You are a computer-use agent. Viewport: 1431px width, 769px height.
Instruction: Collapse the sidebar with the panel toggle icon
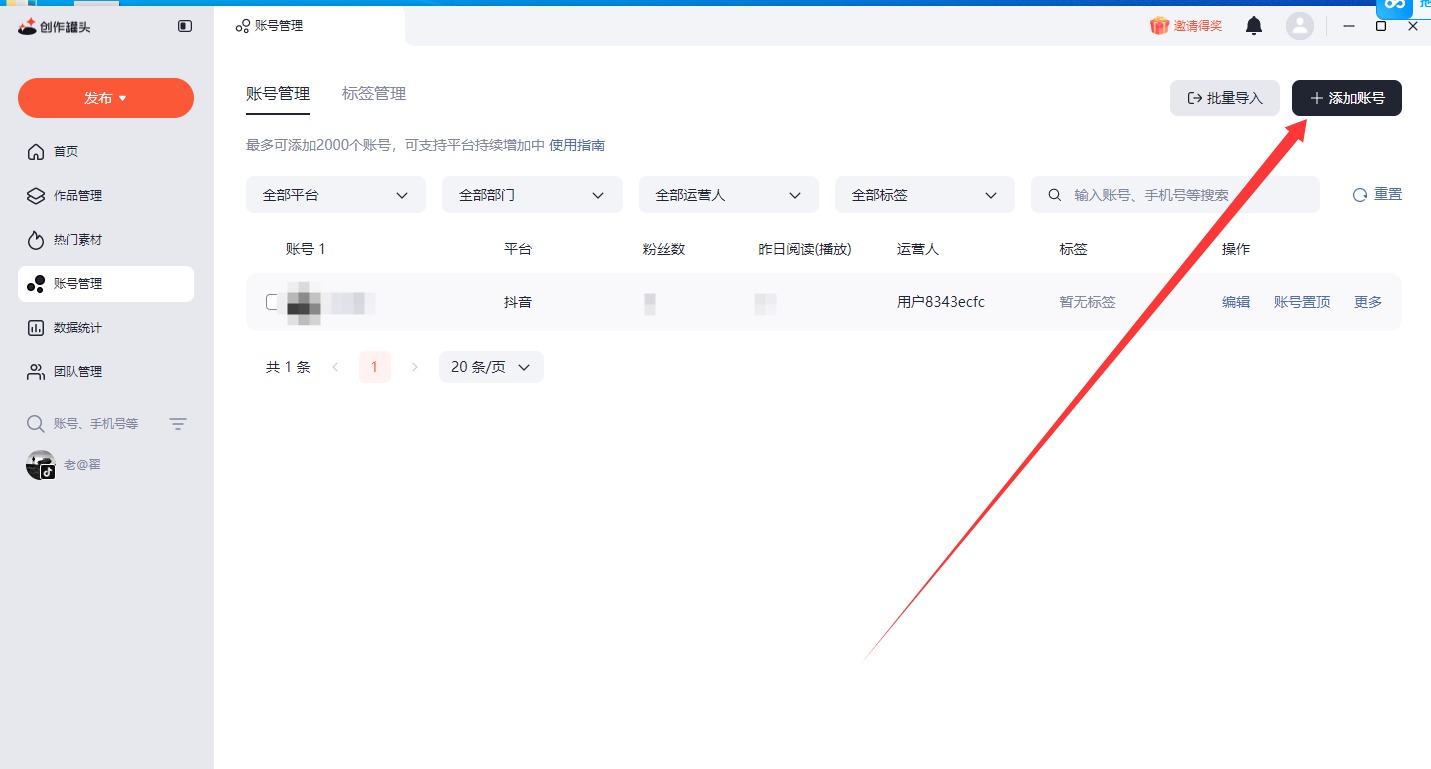pos(184,26)
